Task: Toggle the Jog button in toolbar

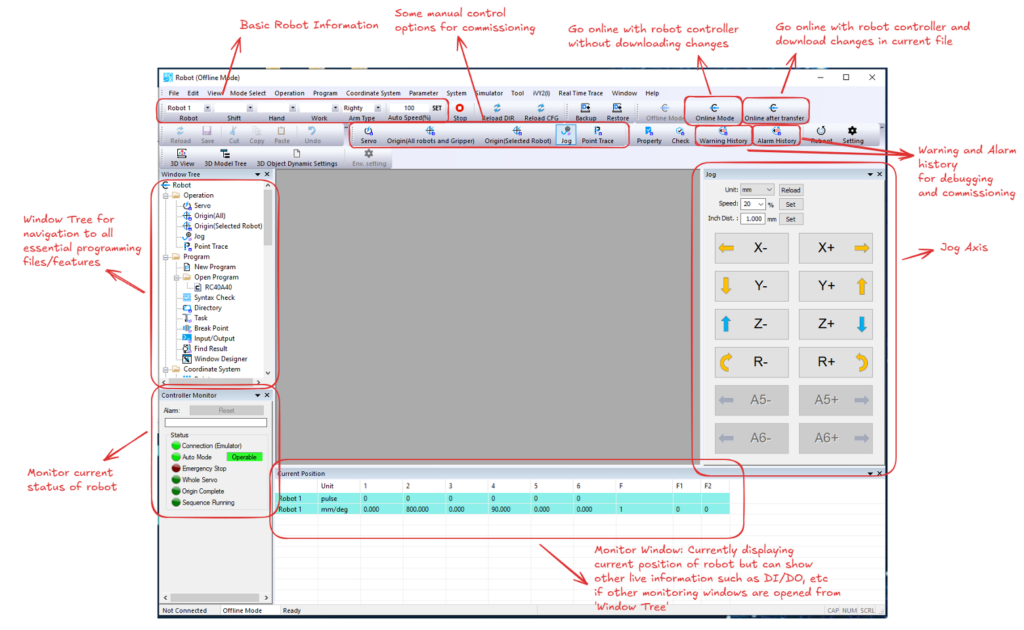Action: point(566,135)
